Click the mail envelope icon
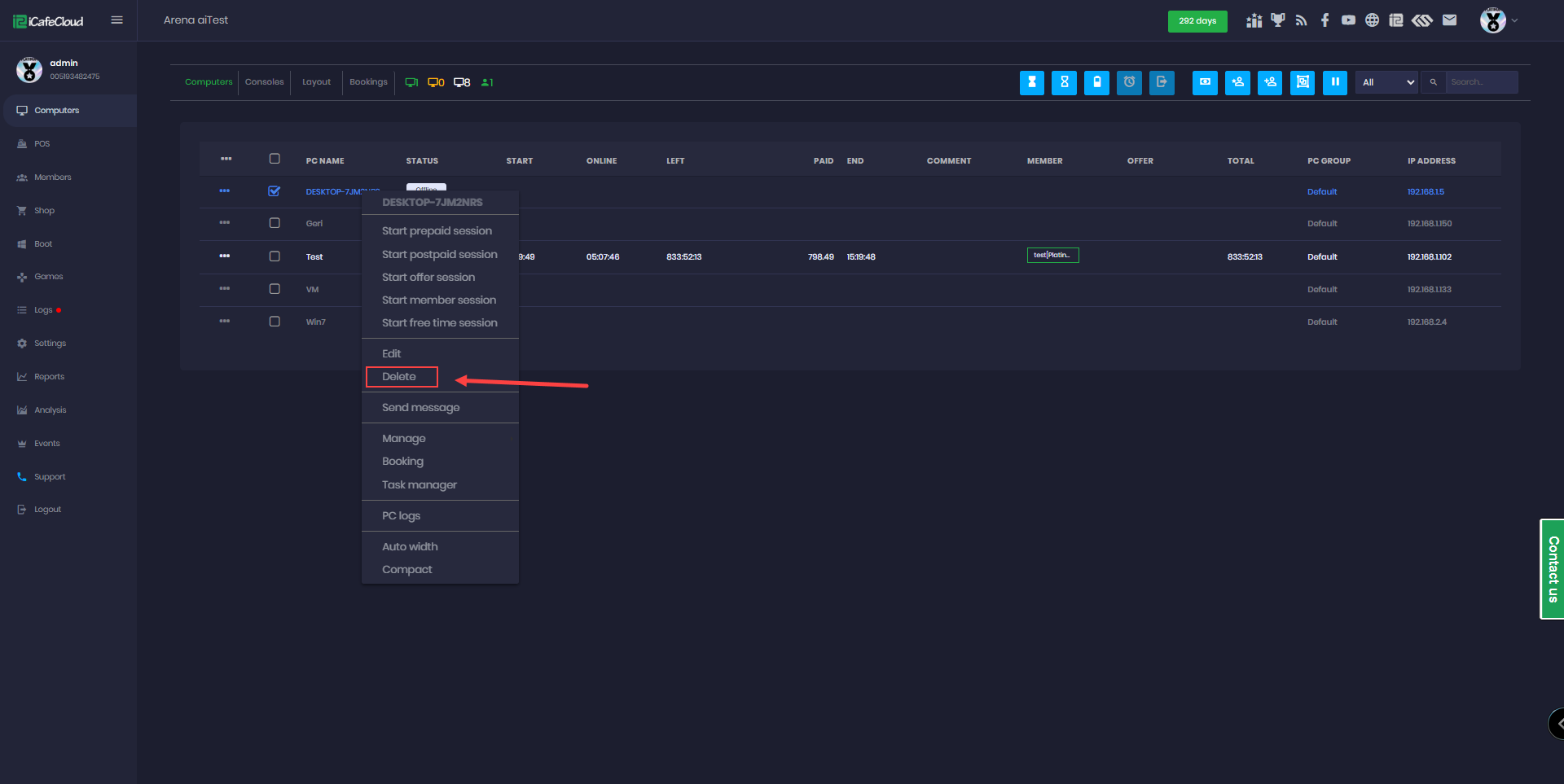Viewport: 1564px width, 784px height. (1449, 20)
